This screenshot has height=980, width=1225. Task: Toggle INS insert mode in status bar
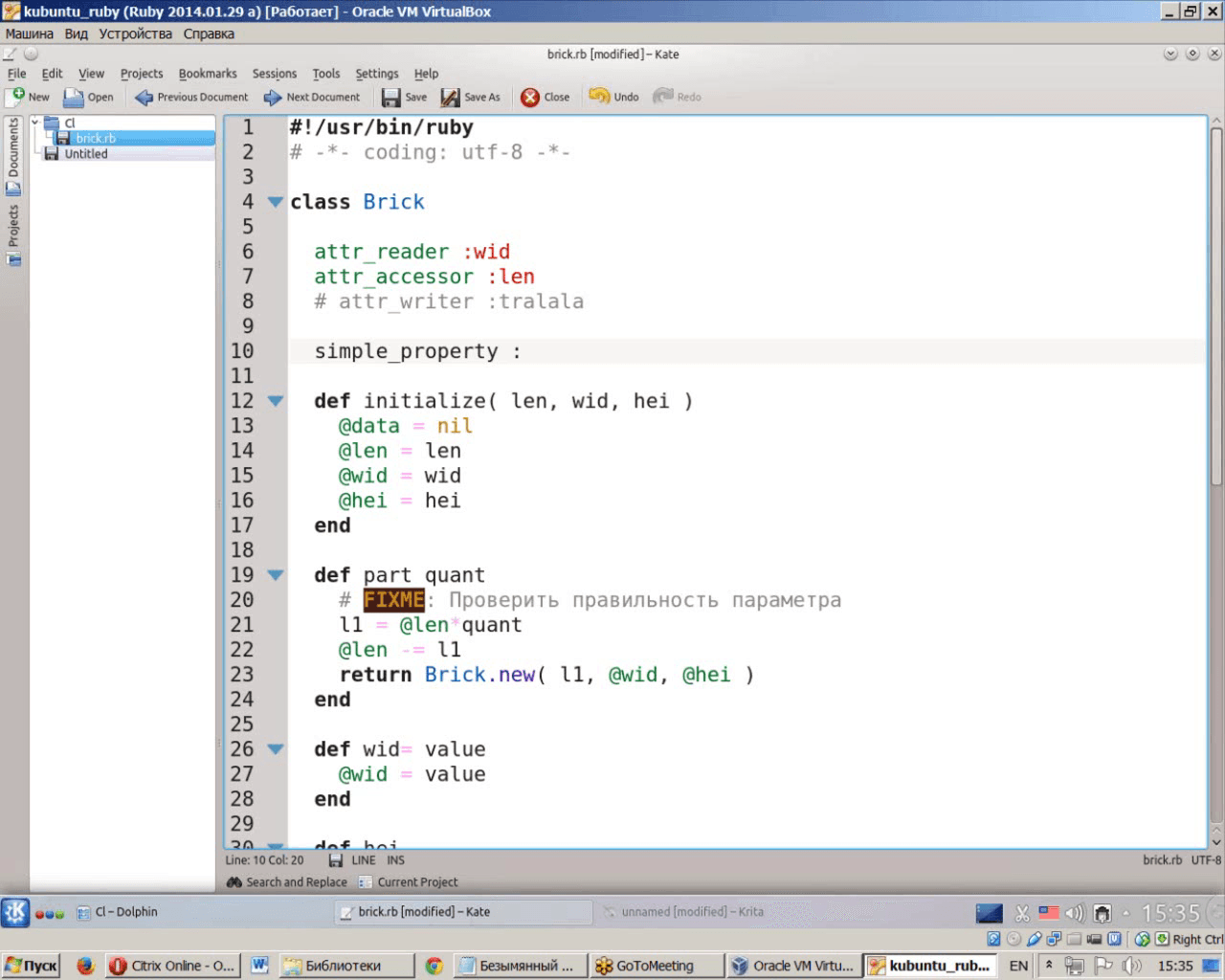click(x=395, y=859)
